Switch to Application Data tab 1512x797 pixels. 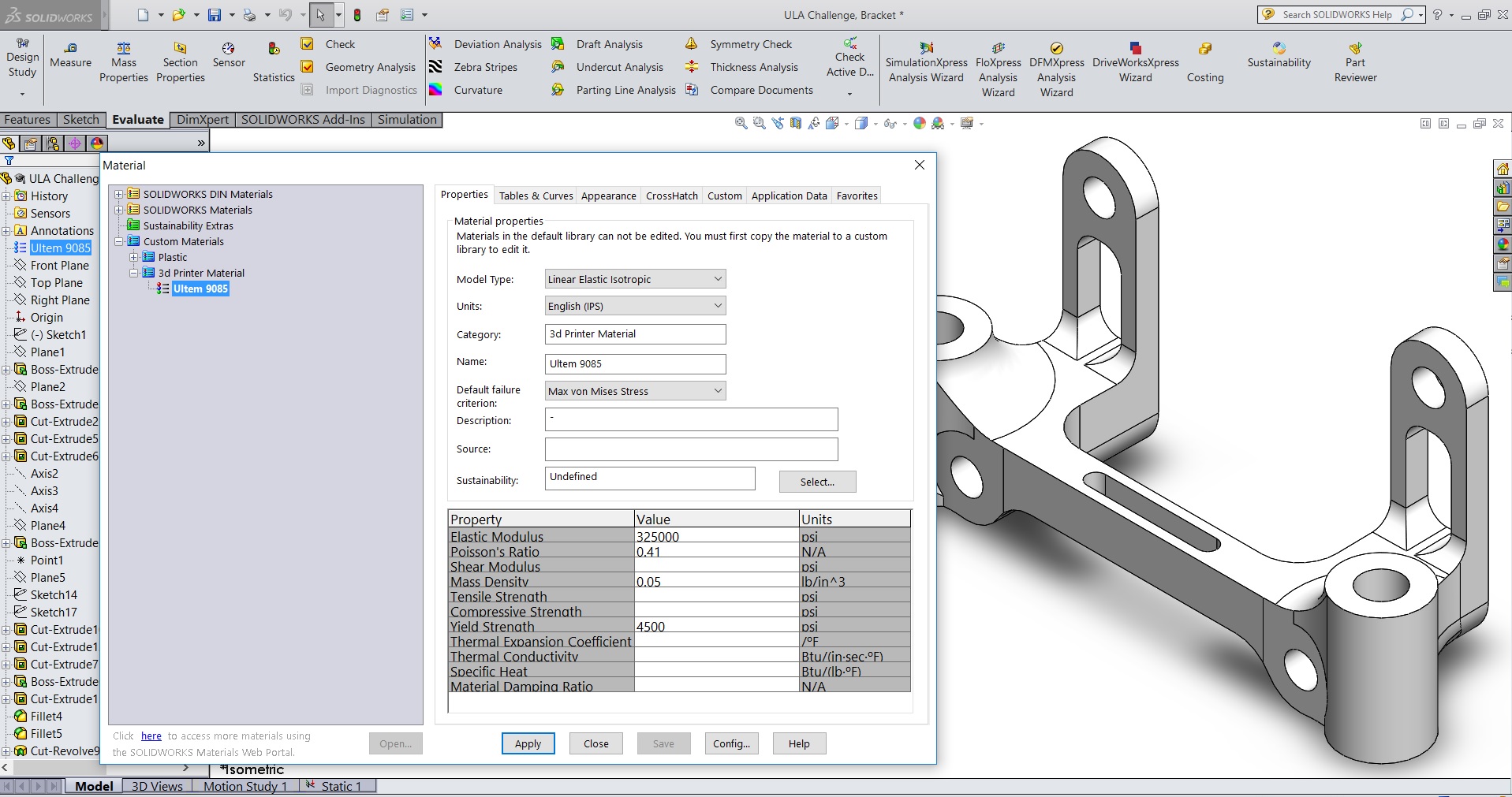tap(789, 196)
